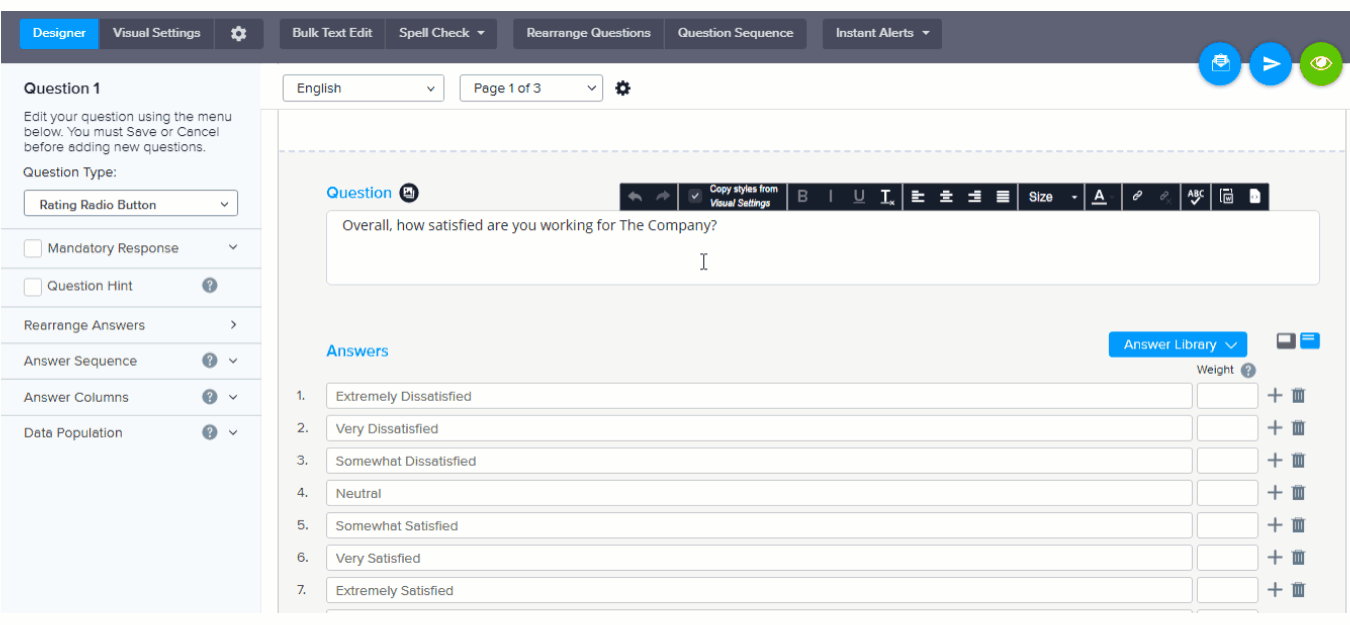Click the Bulk Text Edit button
This screenshot has width=1350, height=625.
pos(332,33)
